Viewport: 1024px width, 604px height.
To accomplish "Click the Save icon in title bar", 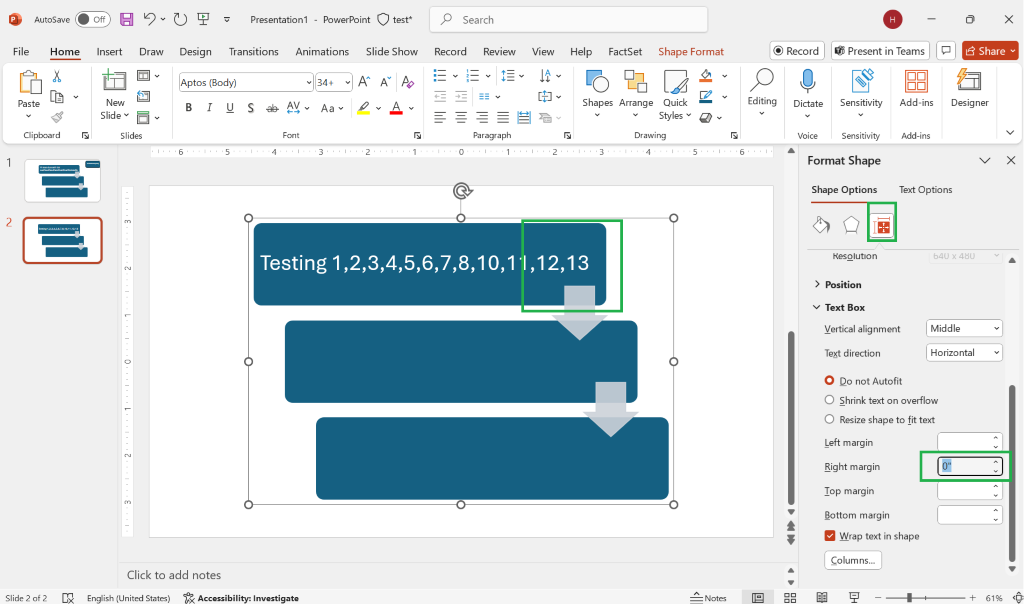I will click(127, 19).
